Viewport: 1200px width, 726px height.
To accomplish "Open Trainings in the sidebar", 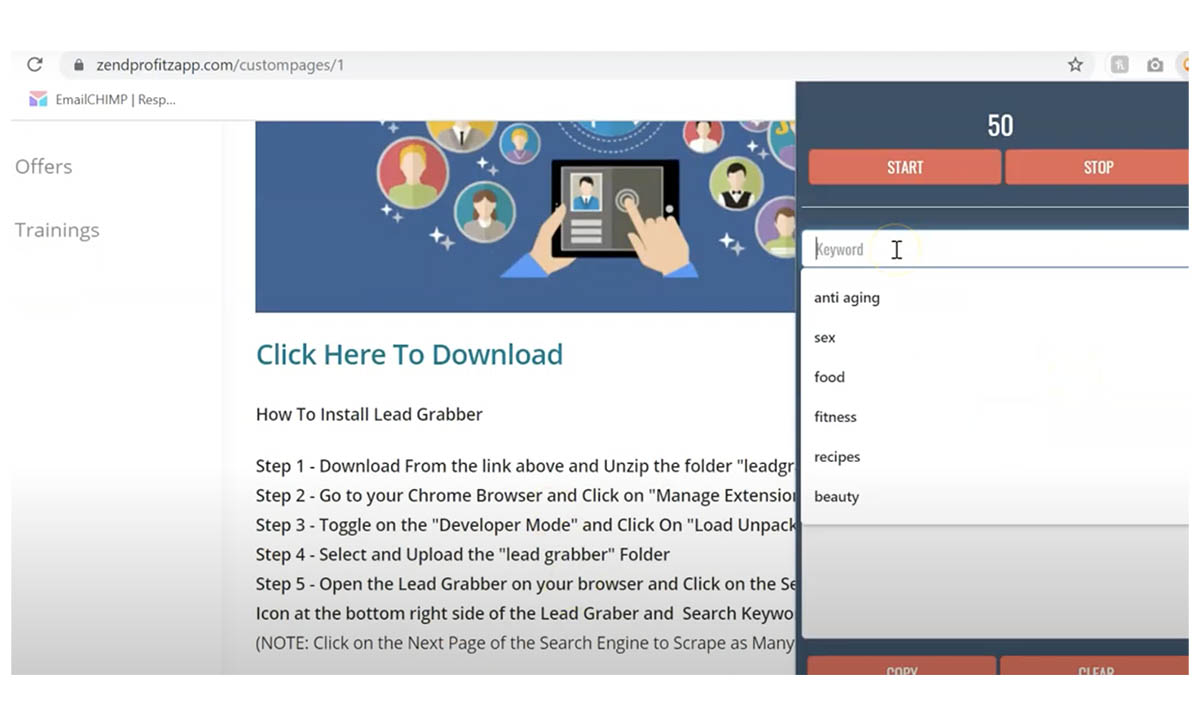I will [x=57, y=230].
